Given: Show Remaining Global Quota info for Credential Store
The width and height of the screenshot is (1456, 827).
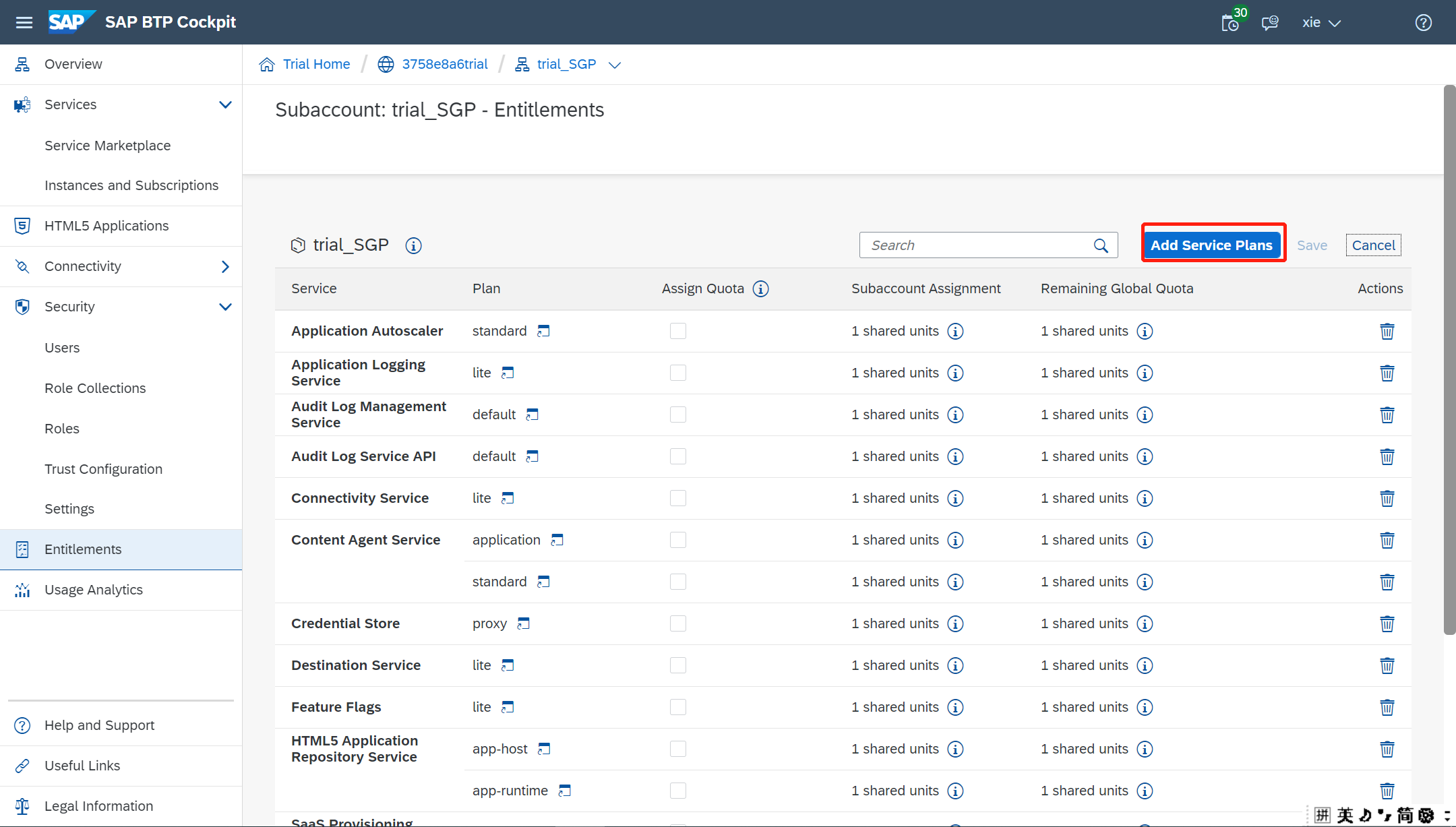Looking at the screenshot, I should [x=1145, y=623].
